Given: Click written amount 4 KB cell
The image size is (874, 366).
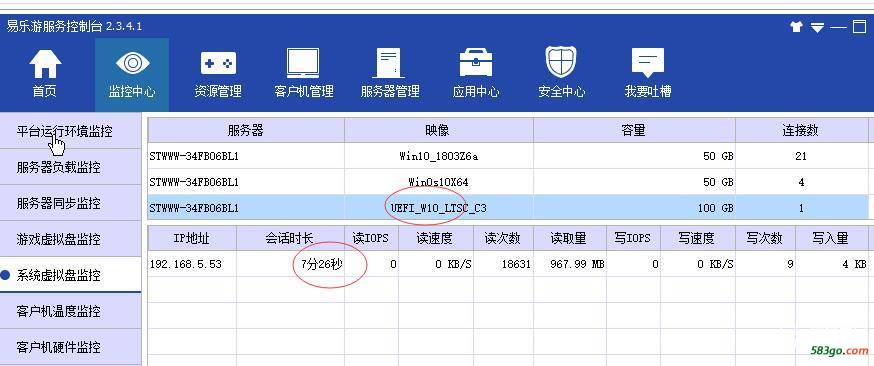Looking at the screenshot, I should 831,264.
